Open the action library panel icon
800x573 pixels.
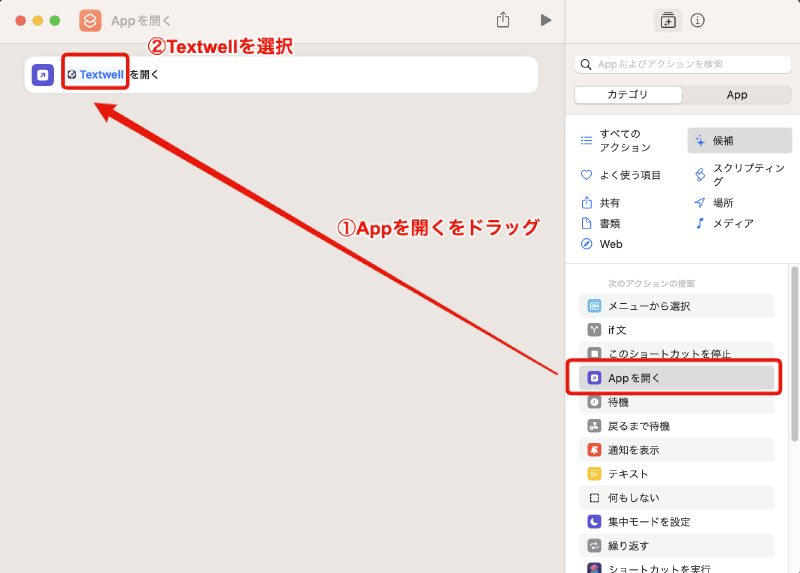(x=668, y=20)
